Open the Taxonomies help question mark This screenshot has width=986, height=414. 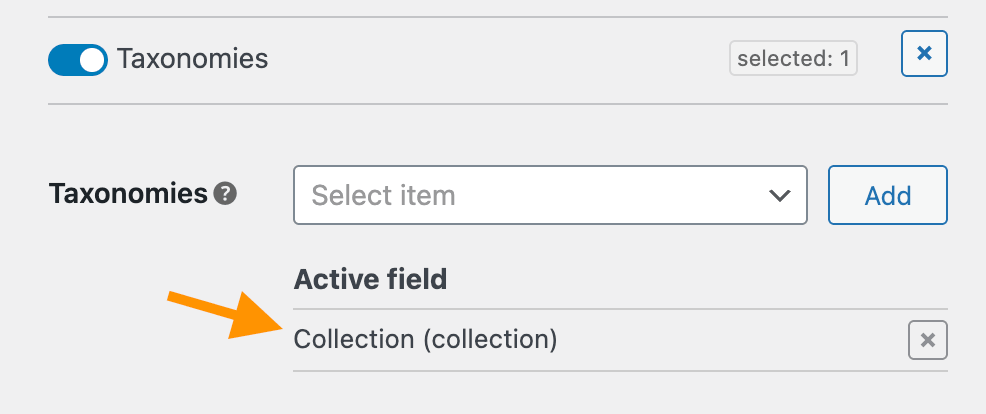tap(226, 194)
